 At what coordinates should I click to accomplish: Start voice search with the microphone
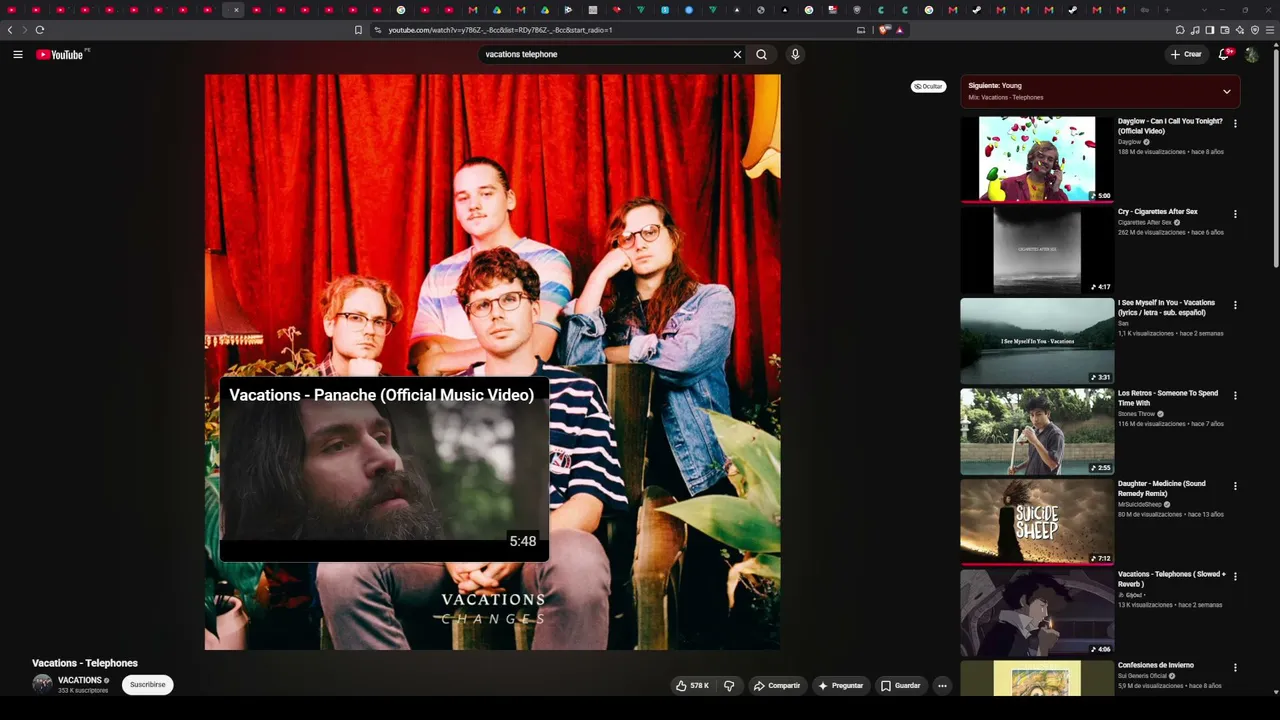tap(795, 55)
